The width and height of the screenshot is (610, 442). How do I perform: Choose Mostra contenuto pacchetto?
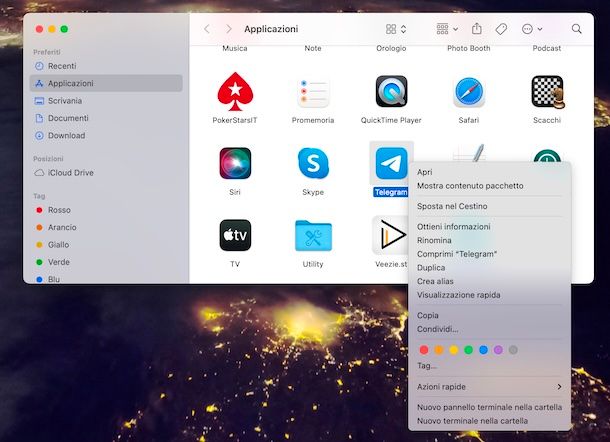[x=489, y=186]
